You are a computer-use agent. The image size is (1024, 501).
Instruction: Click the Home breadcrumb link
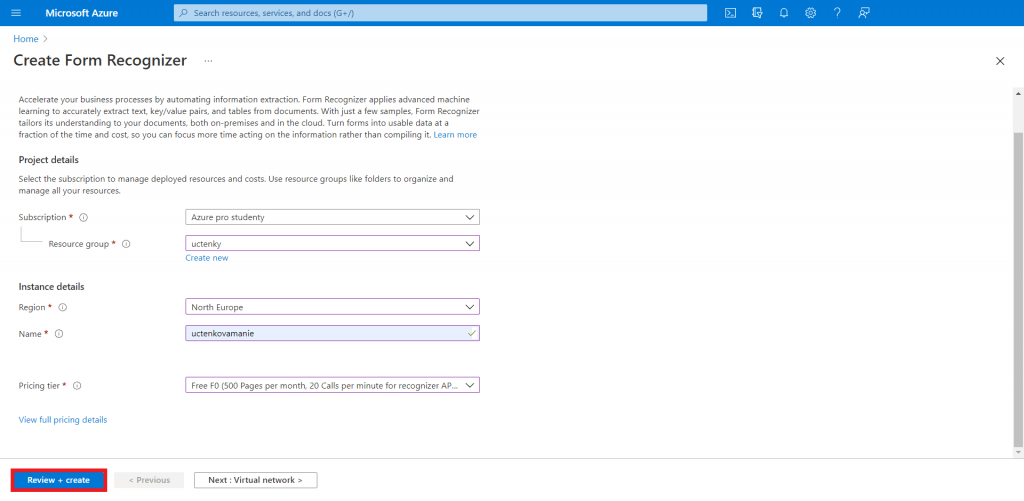coord(25,39)
